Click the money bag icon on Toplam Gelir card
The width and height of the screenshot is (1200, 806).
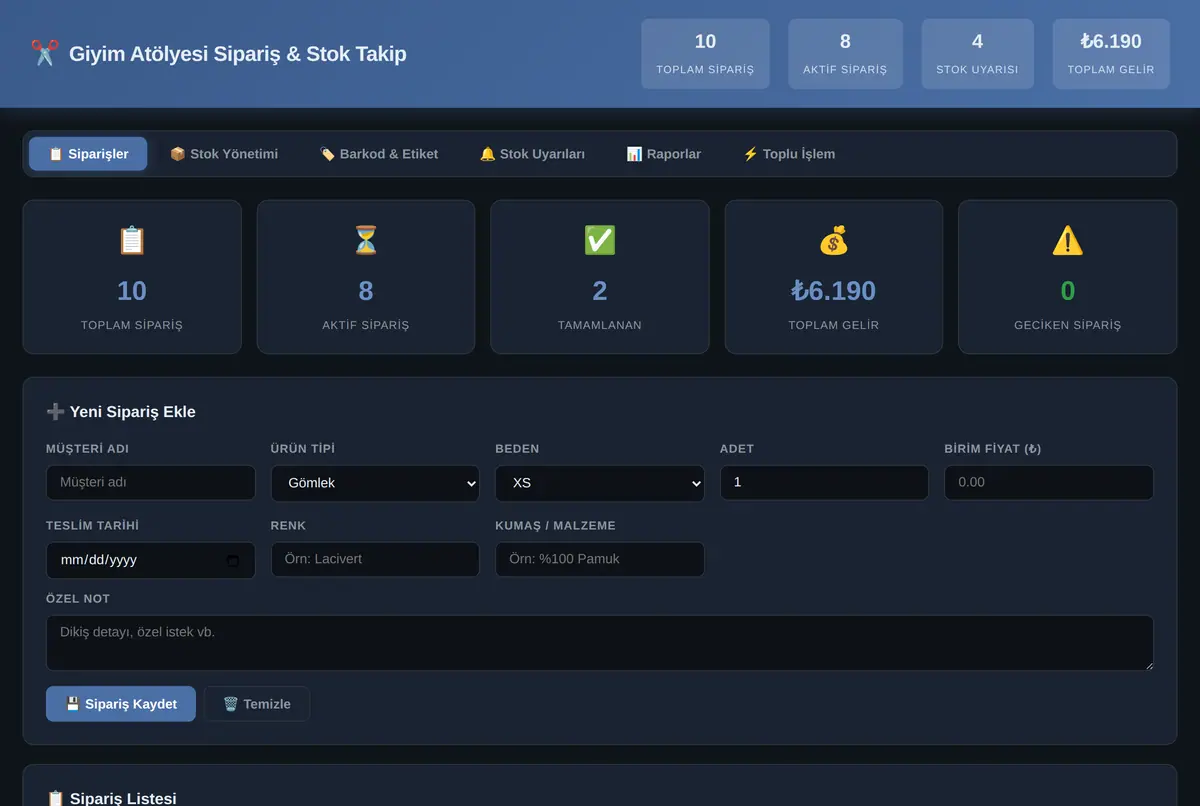(833, 240)
